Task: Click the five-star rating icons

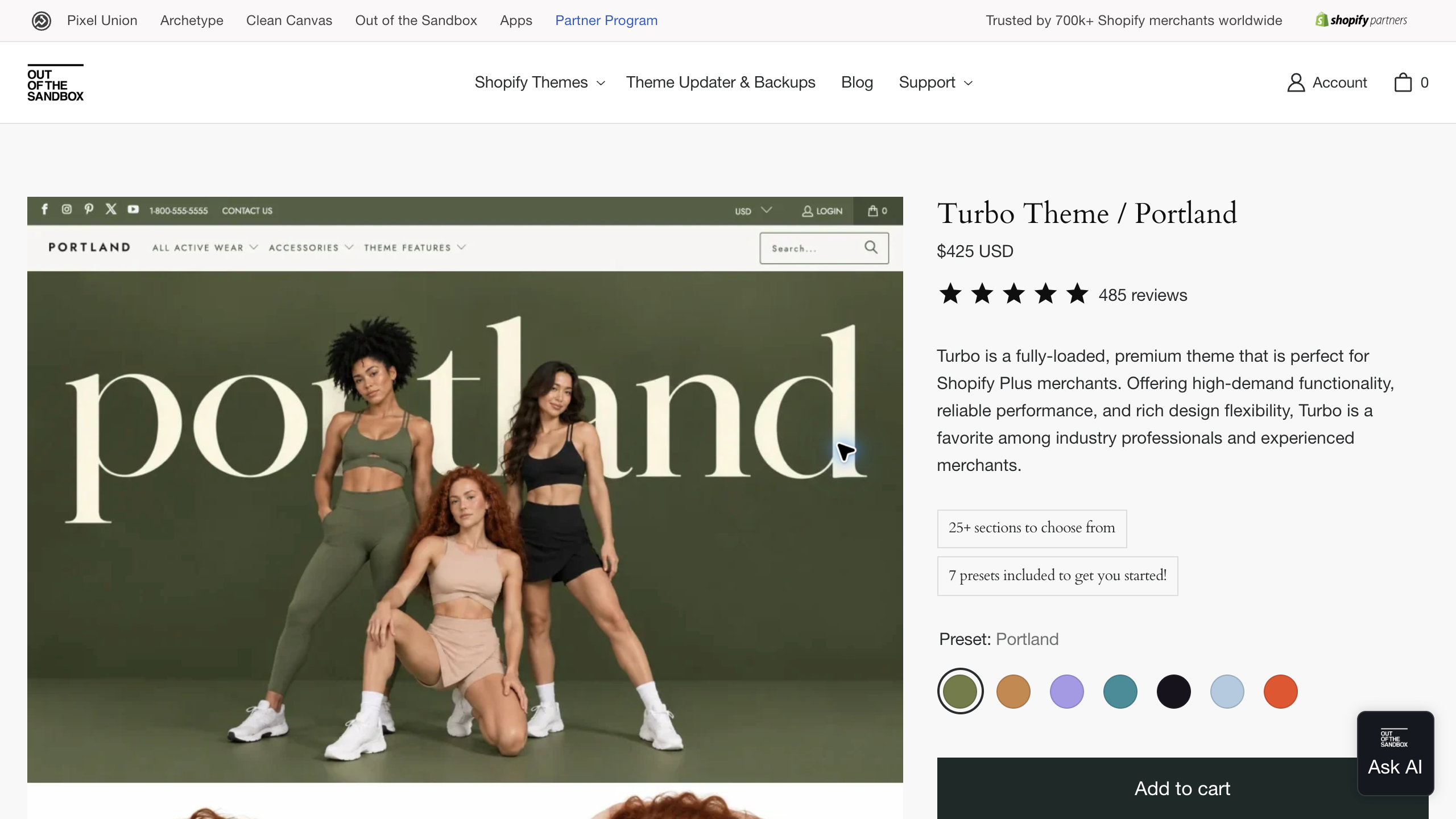Action: [x=1014, y=295]
